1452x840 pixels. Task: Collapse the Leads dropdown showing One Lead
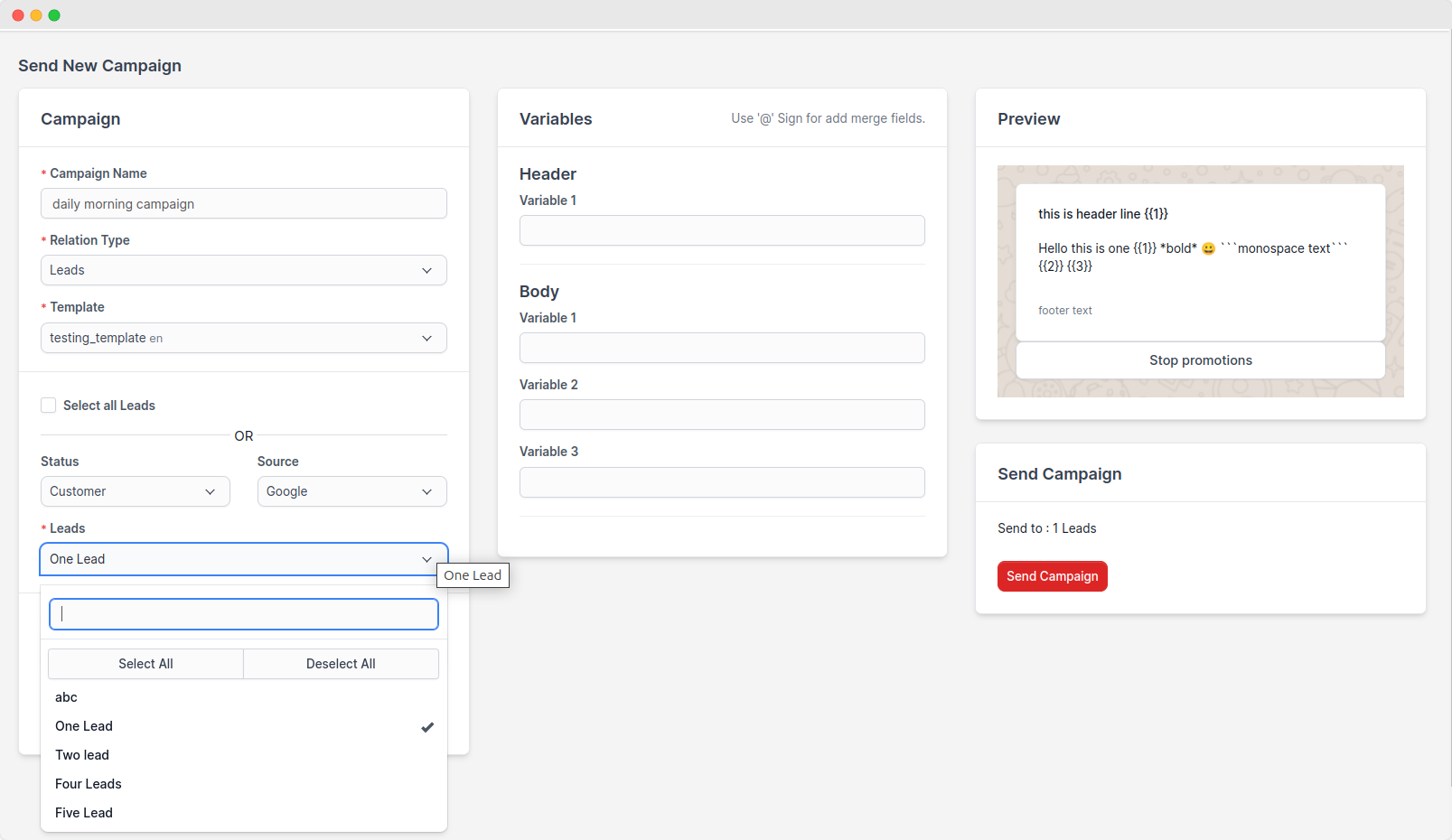243,559
